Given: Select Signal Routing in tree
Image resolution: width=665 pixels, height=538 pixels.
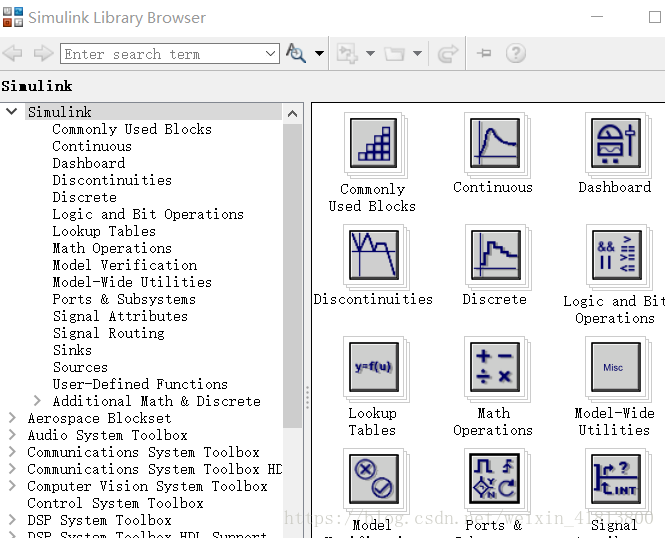Looking at the screenshot, I should [109, 333].
